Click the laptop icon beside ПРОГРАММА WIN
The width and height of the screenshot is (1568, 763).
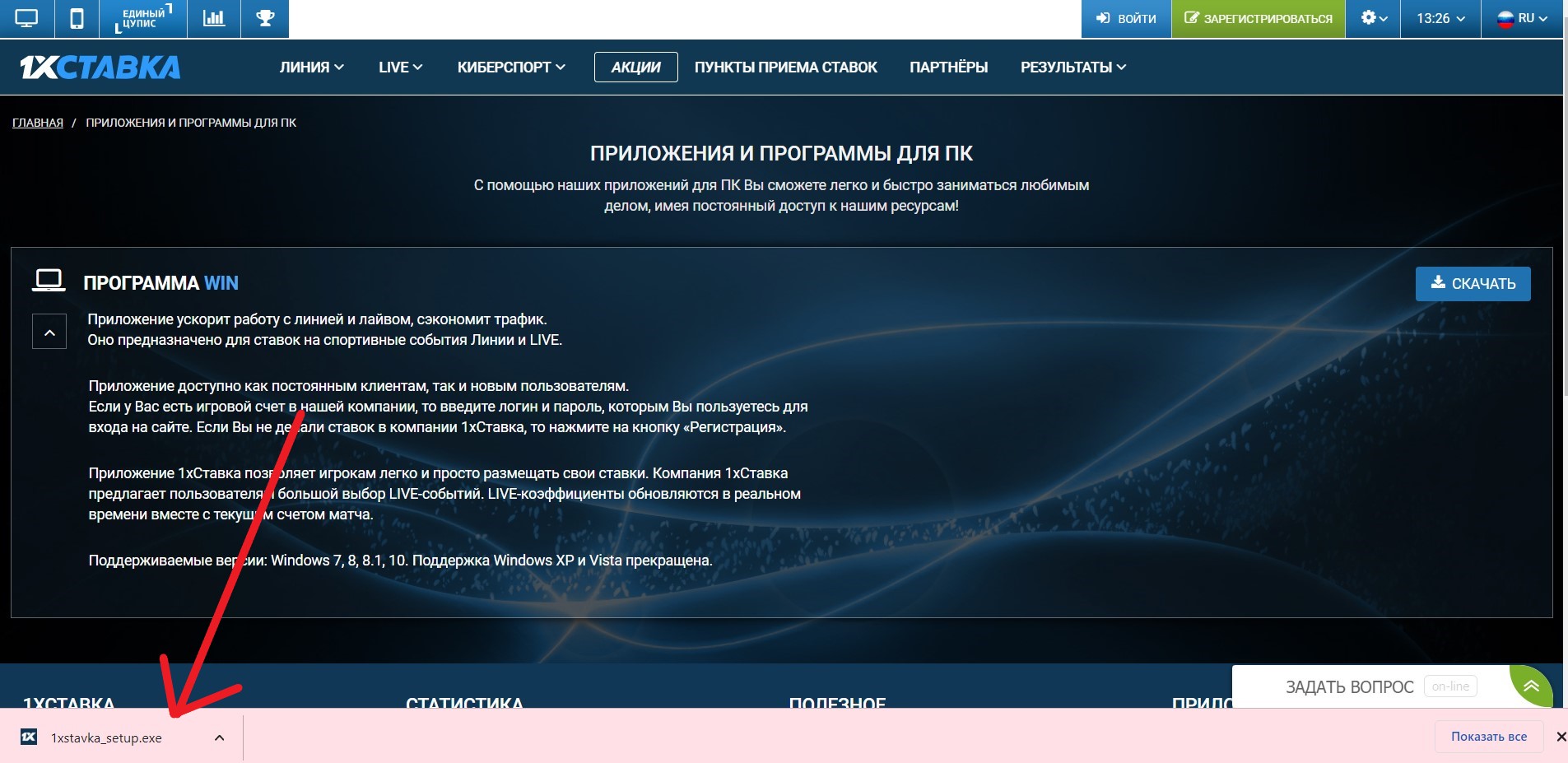point(49,281)
